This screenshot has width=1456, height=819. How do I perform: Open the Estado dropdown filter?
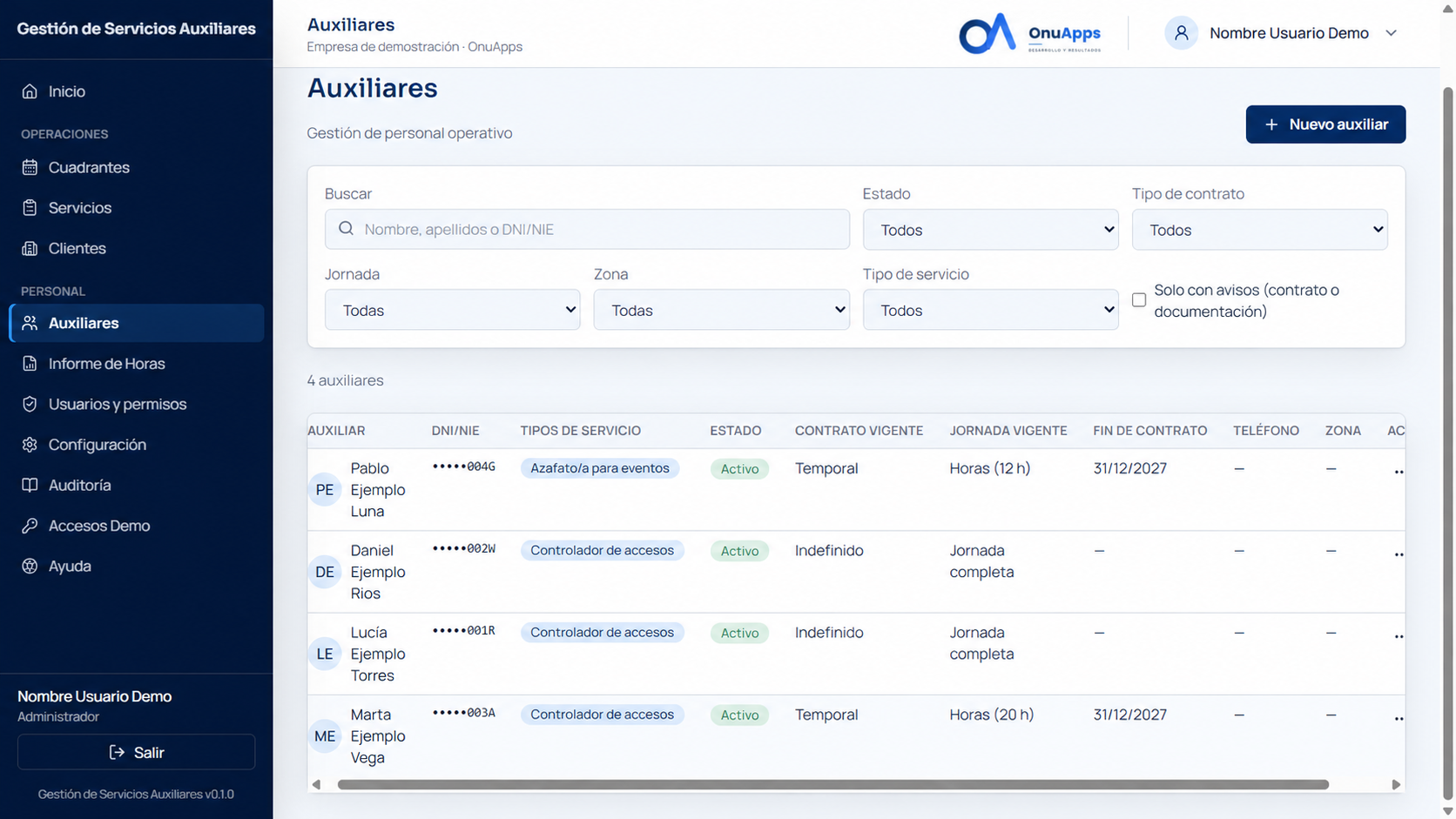pyautogui.click(x=990, y=230)
